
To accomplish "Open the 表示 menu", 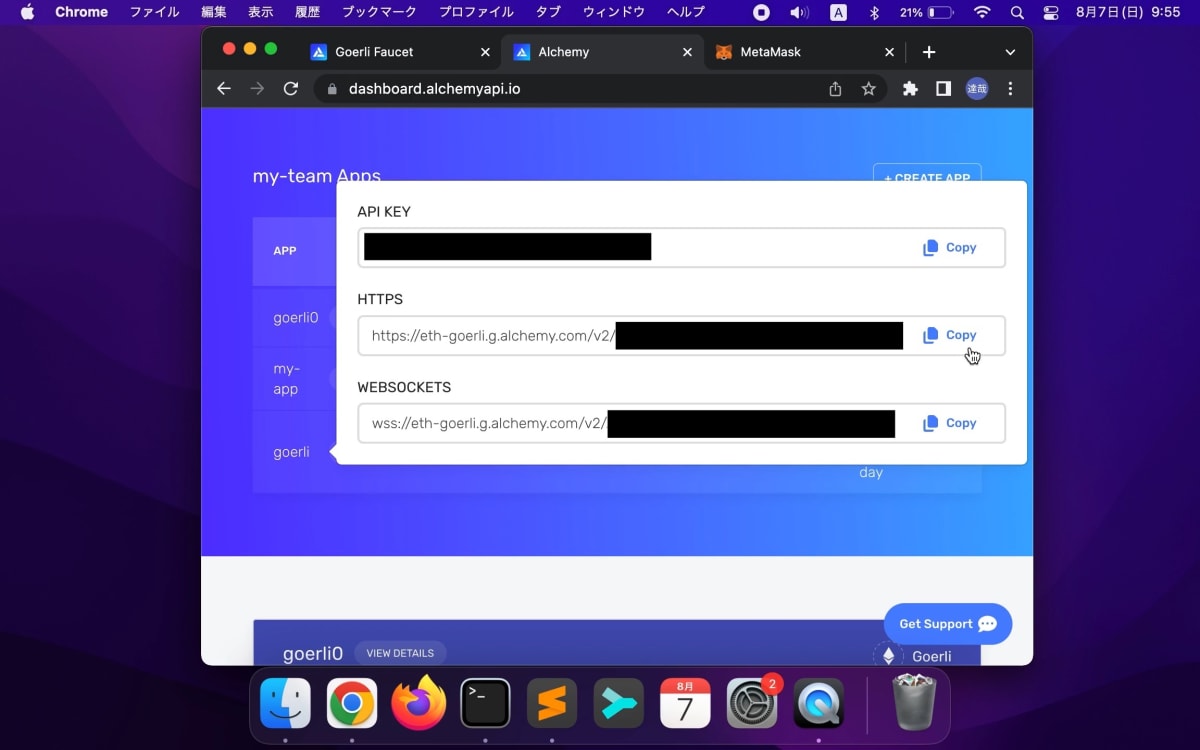I will (x=261, y=12).
